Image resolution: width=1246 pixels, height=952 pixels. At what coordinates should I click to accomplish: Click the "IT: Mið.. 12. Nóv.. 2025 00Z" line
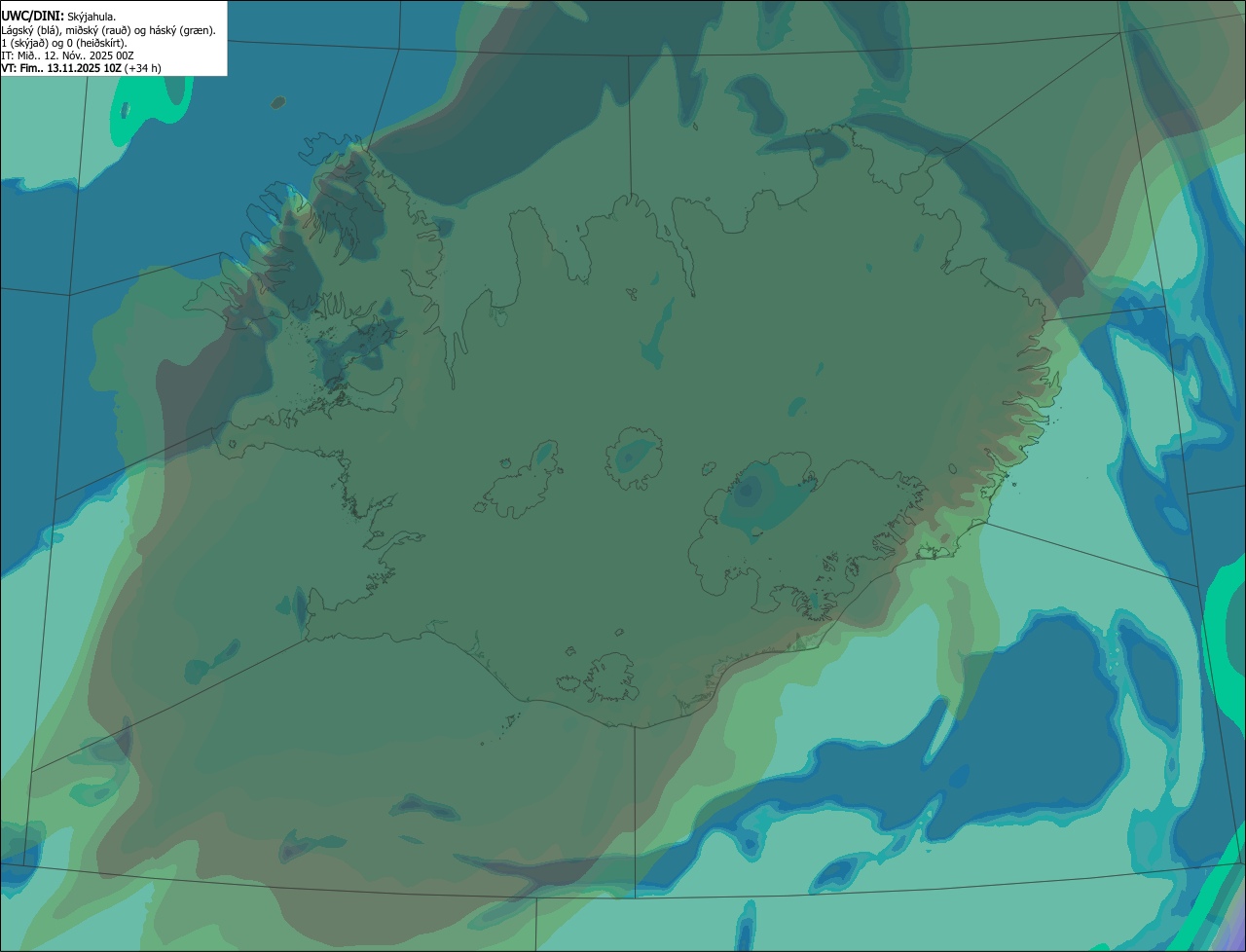tap(67, 55)
